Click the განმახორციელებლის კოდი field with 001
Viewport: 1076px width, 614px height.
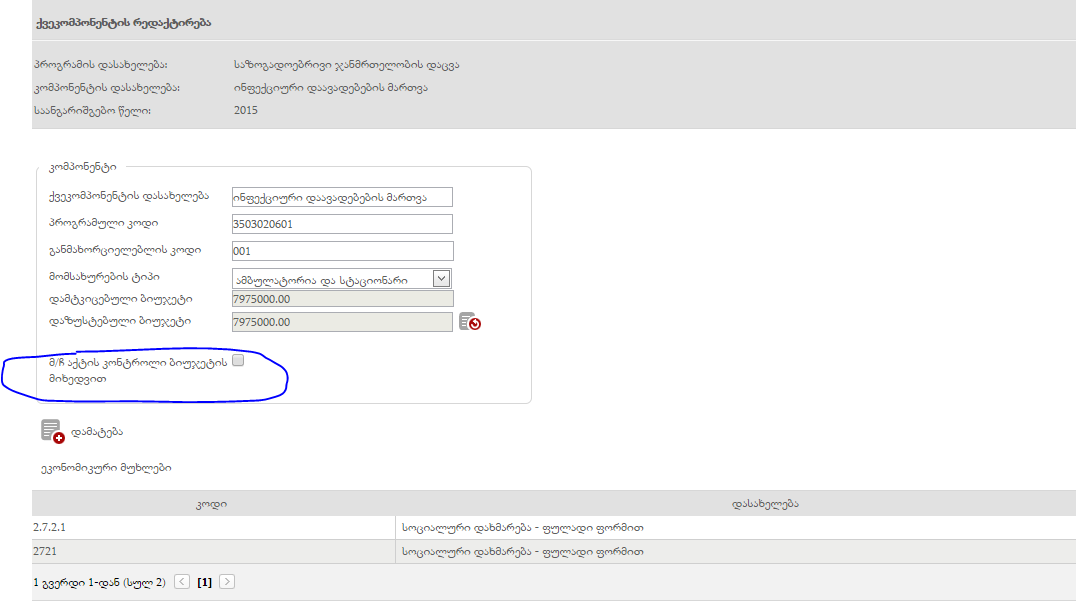342,251
